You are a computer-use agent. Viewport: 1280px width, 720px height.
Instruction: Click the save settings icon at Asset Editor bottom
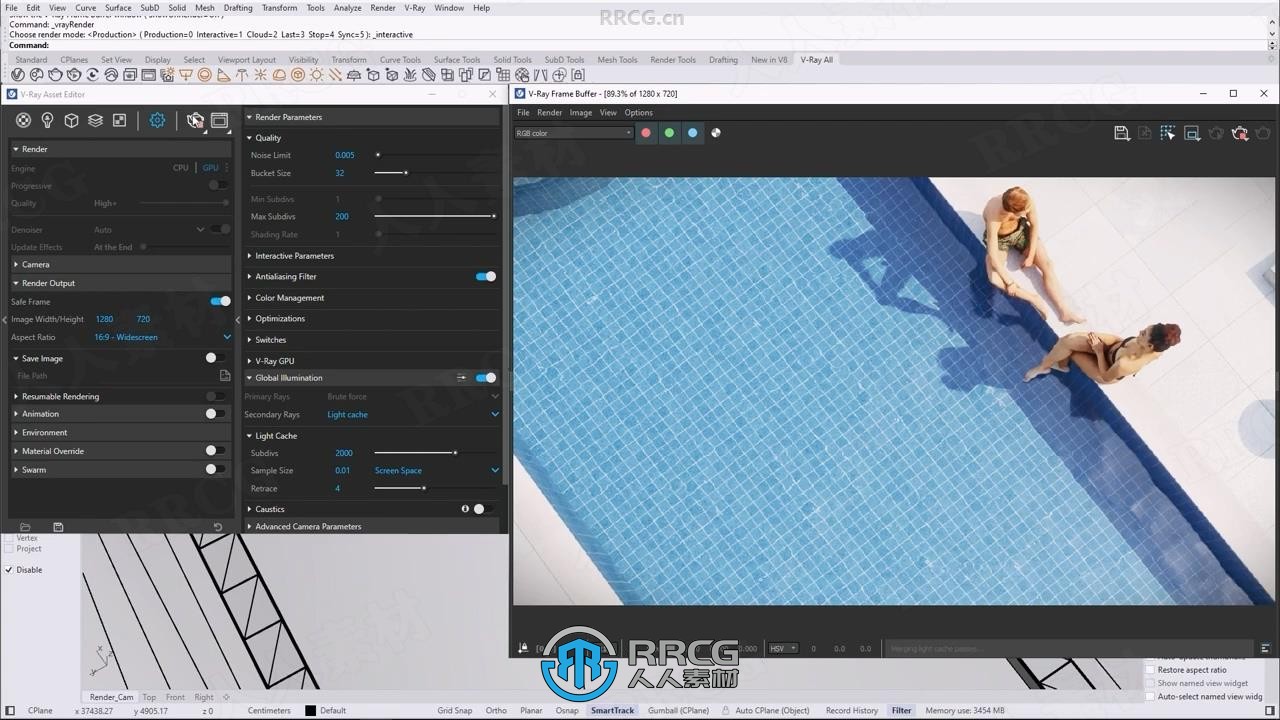click(58, 527)
